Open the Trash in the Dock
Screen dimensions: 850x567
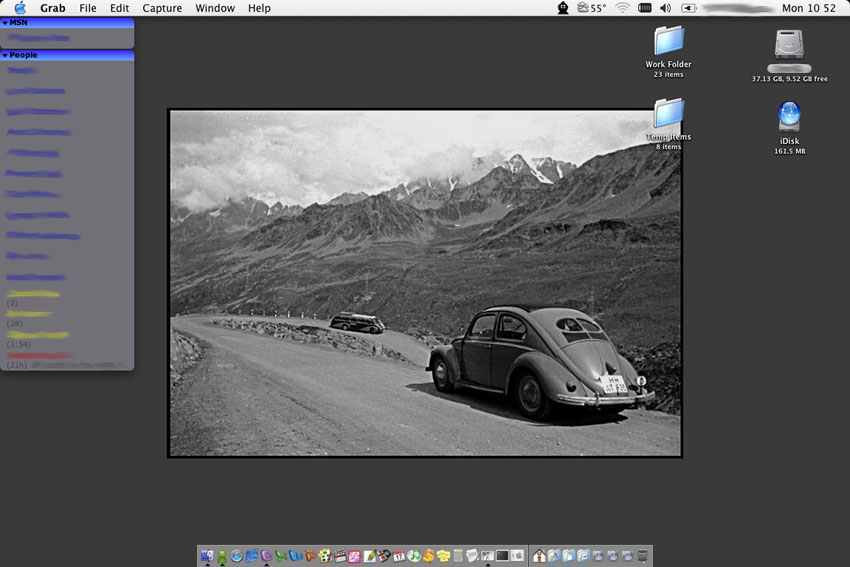(x=642, y=555)
